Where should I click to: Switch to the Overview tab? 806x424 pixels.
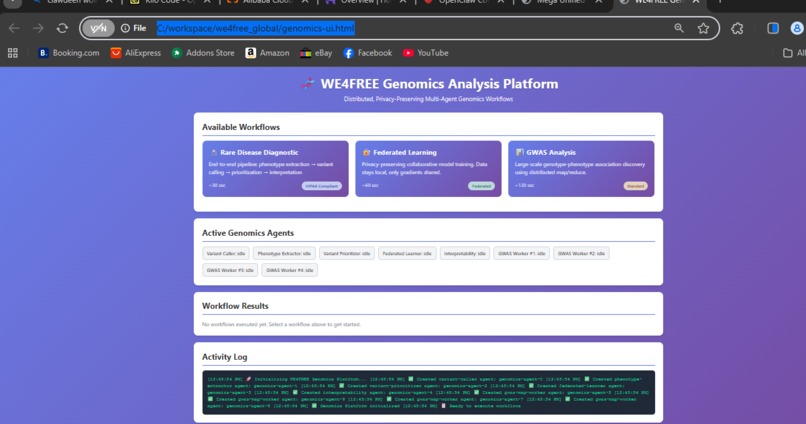366,3
